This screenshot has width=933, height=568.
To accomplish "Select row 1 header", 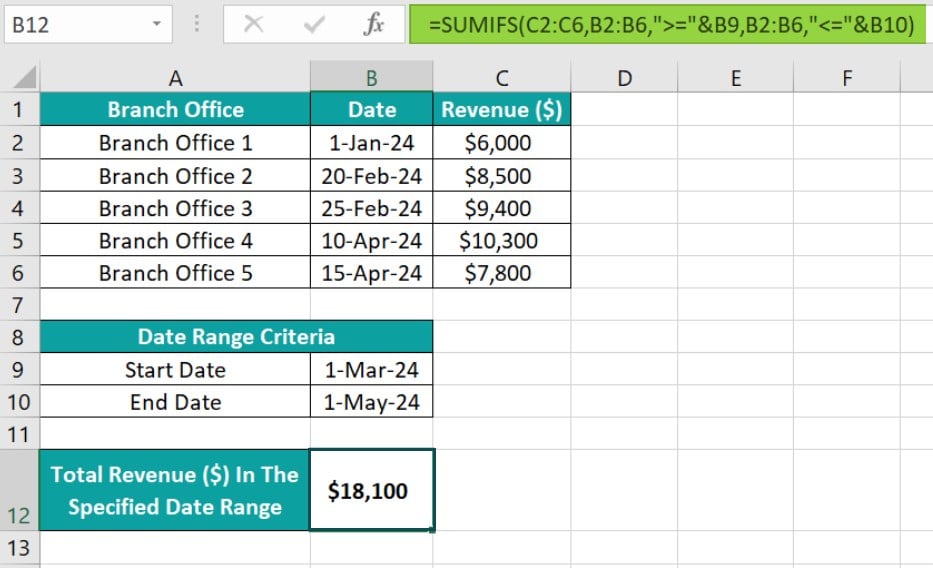I will pyautogui.click(x=19, y=109).
